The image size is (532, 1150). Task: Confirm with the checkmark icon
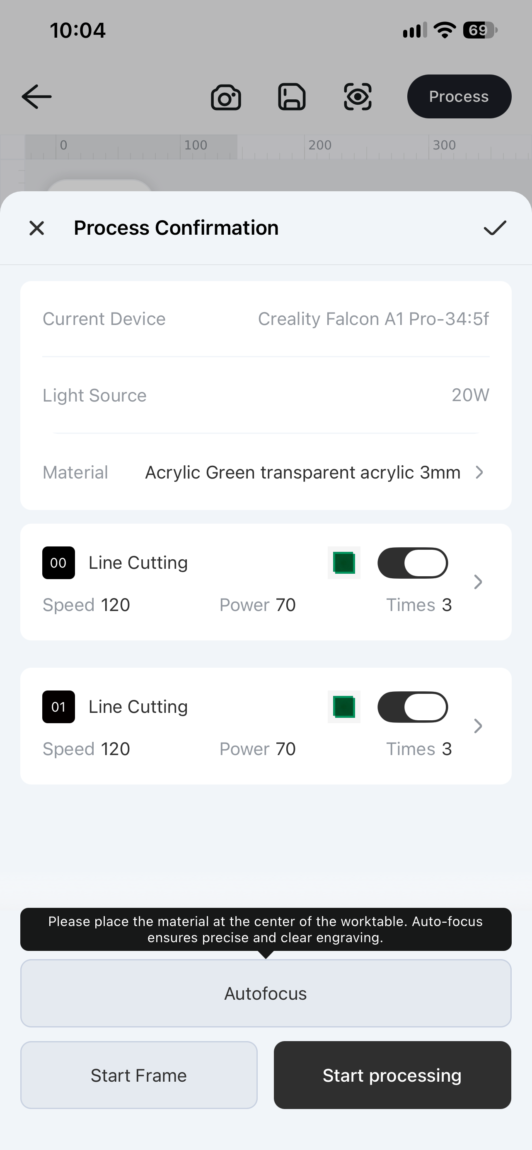point(495,228)
